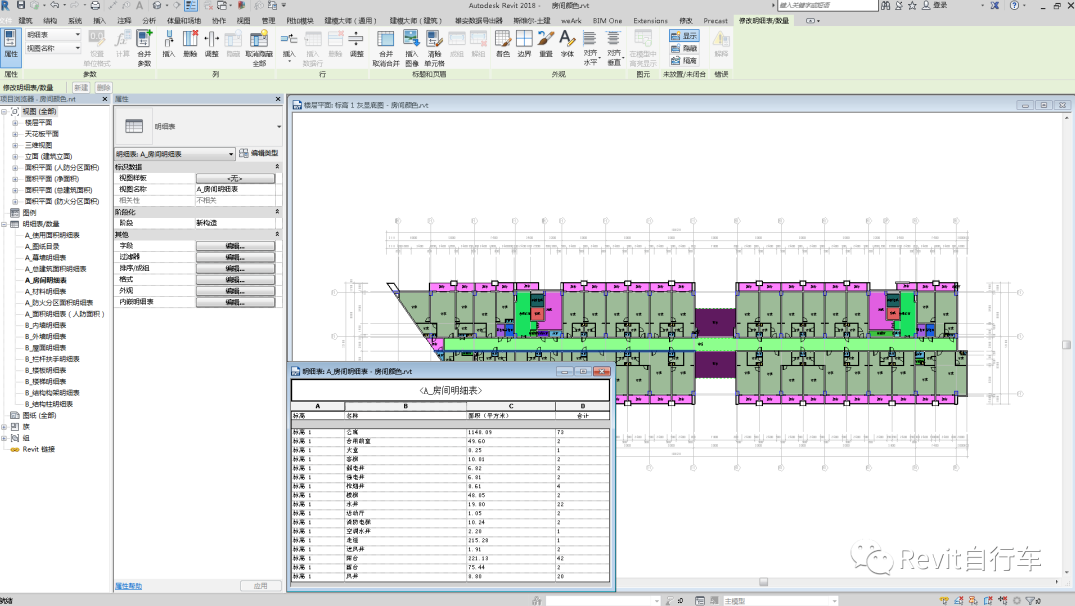Click the 属性 properties icon in ribbon
The image size is (1075, 606).
click(x=11, y=42)
